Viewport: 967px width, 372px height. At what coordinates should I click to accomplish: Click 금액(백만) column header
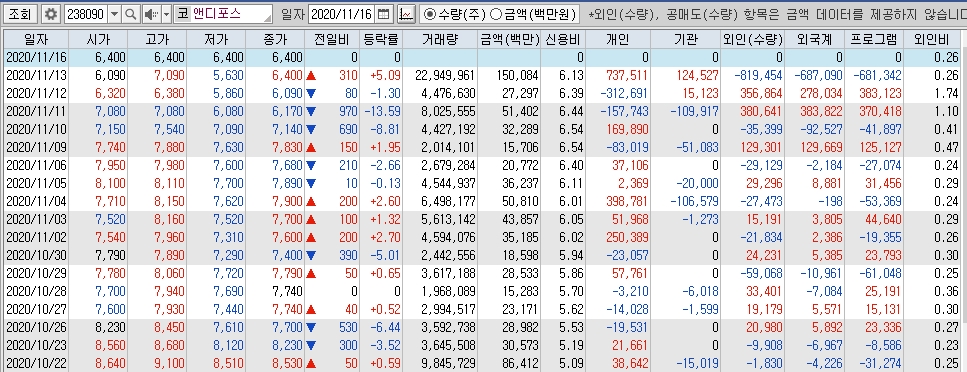[509, 40]
